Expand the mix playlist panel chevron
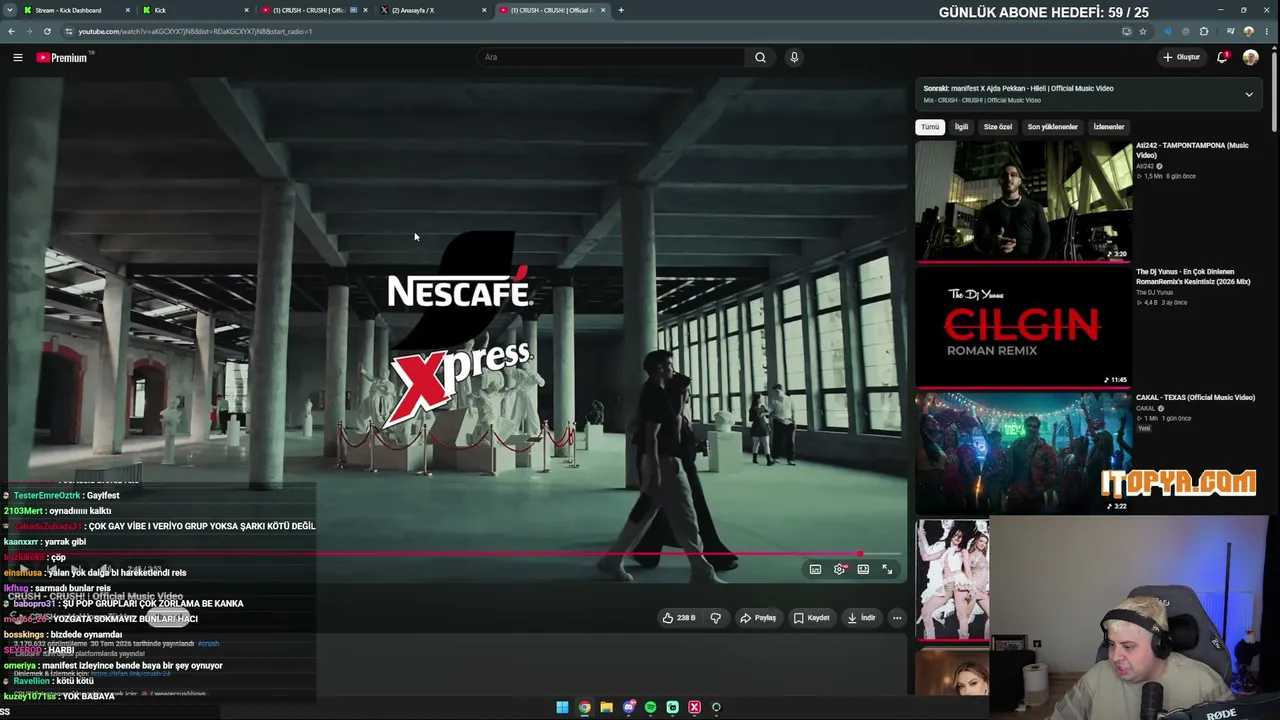 [x=1248, y=94]
